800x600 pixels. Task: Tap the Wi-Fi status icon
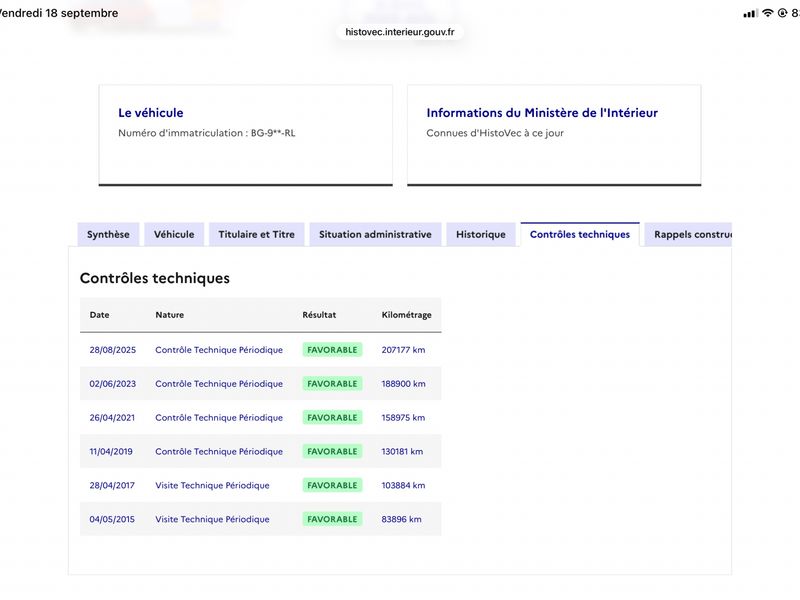coord(767,13)
